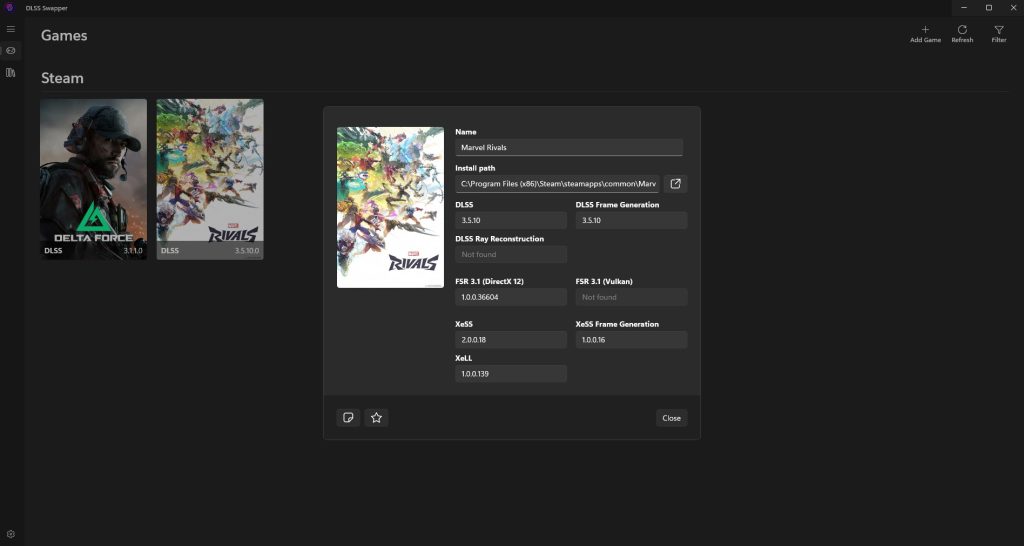The image size is (1024, 546).
Task: Click the DLSS 3.5.10 version button
Action: click(x=510, y=221)
